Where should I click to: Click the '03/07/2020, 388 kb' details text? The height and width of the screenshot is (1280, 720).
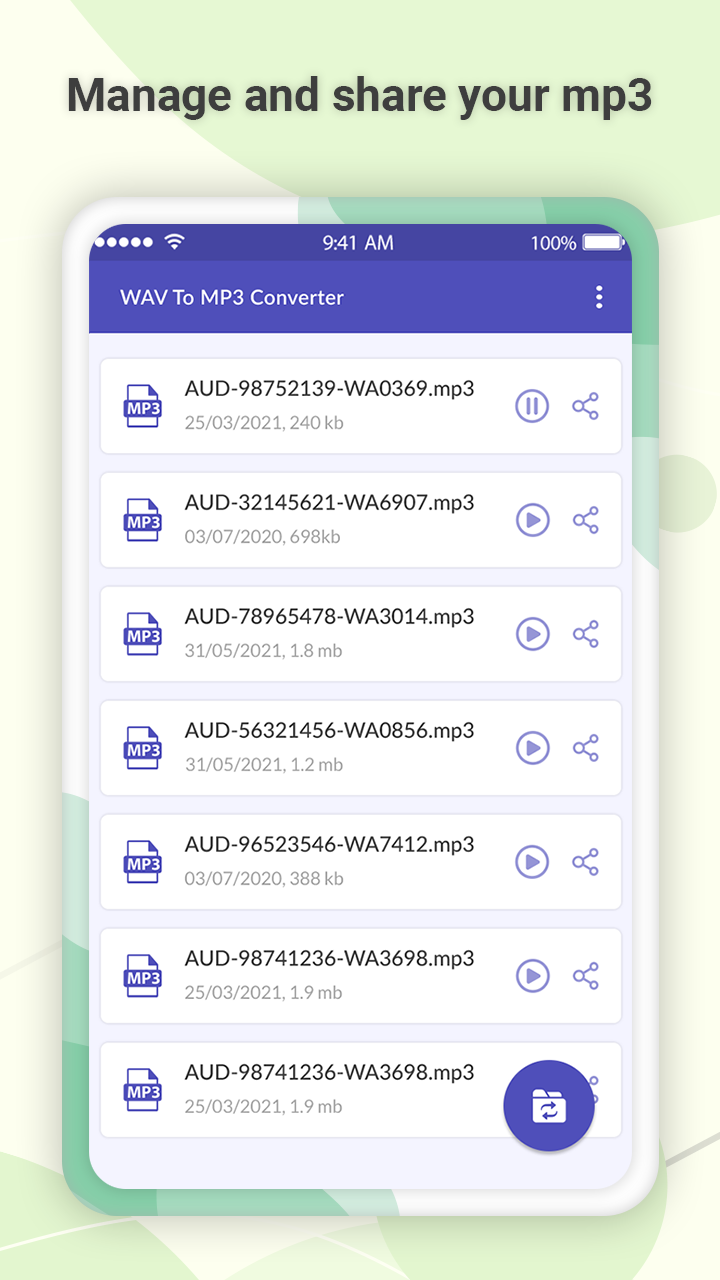tap(264, 879)
